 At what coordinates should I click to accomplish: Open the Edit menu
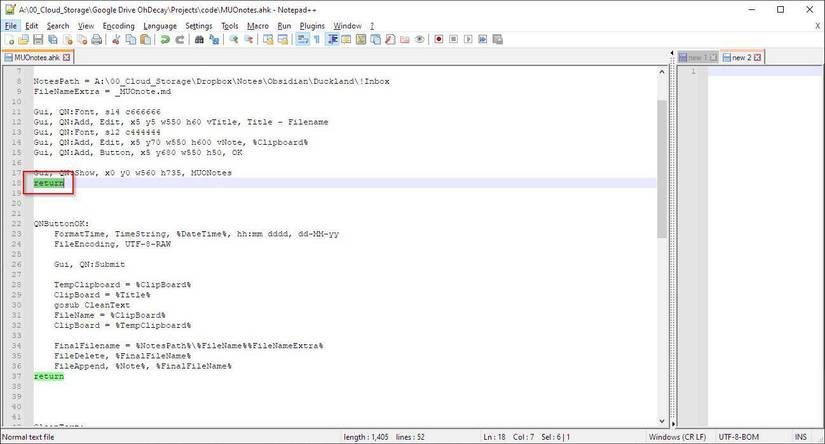point(32,26)
